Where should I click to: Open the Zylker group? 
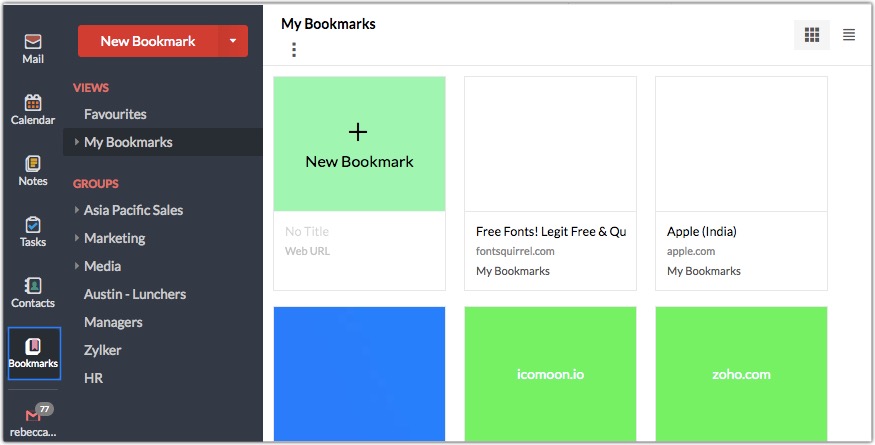click(103, 350)
